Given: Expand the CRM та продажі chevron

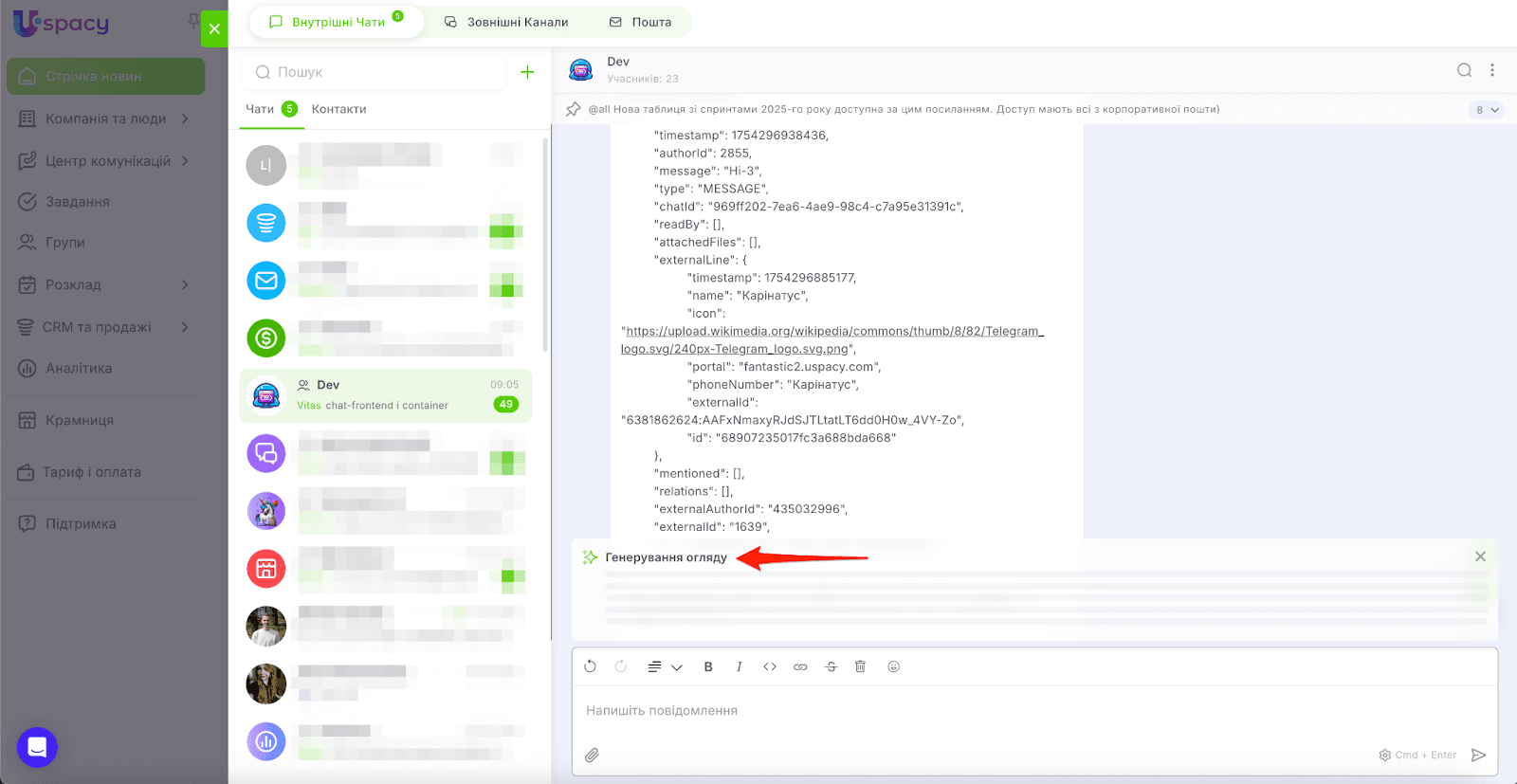Looking at the screenshot, I should coord(185,327).
